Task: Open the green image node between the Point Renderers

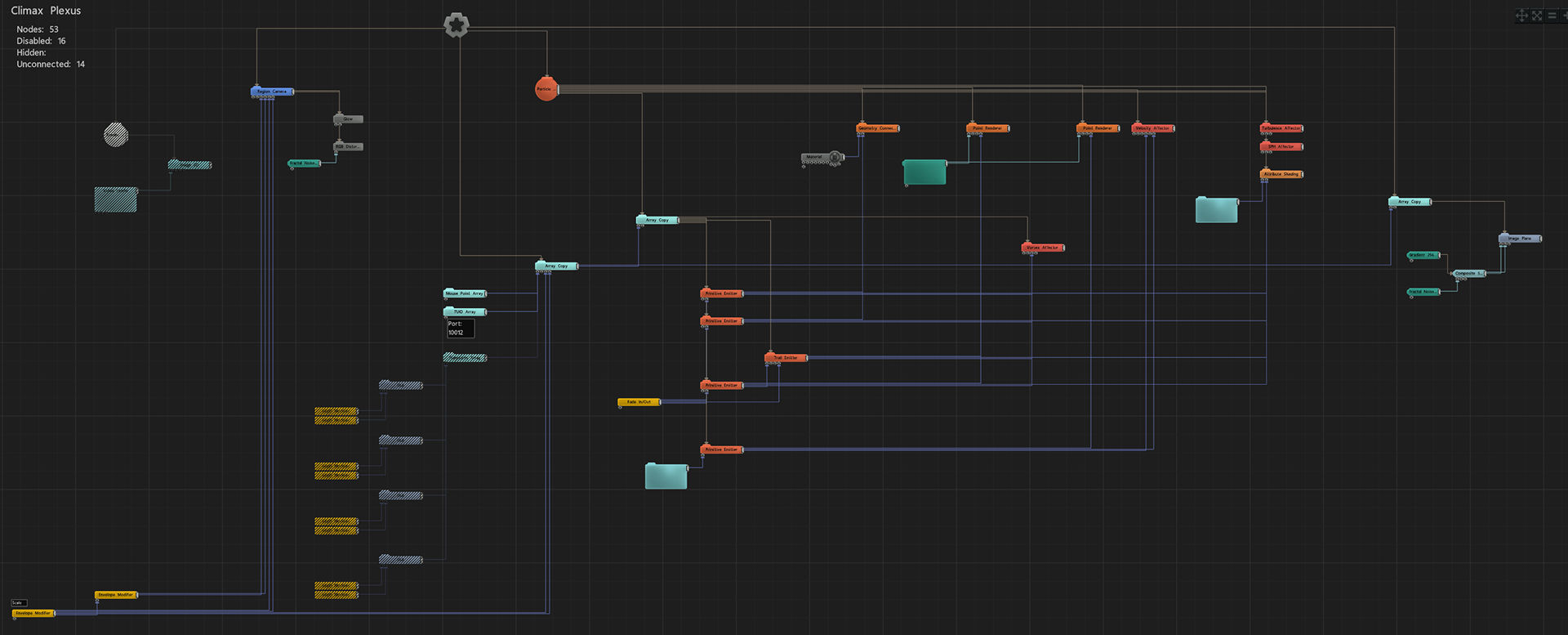Action: click(x=924, y=172)
